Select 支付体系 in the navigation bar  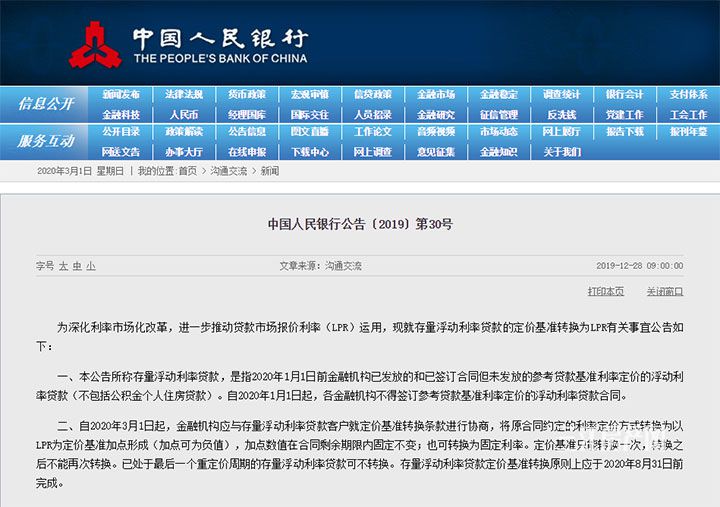tap(688, 95)
